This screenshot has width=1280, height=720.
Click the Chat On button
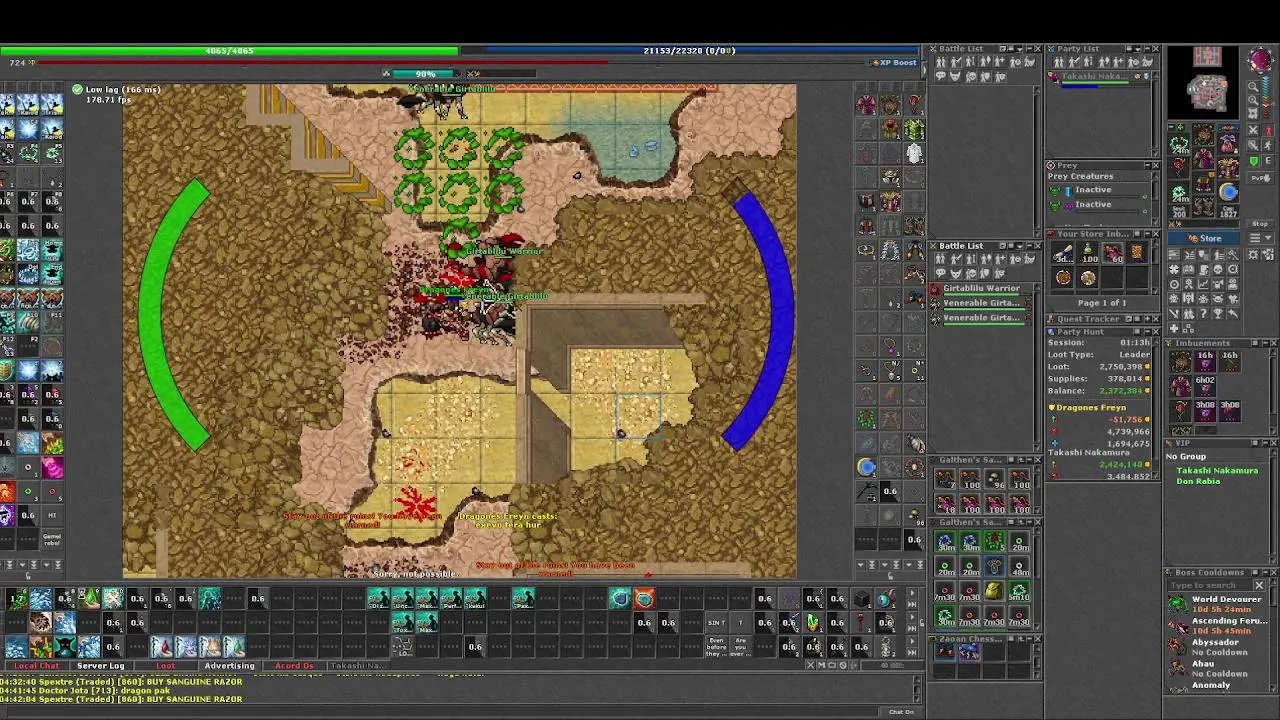[x=901, y=712]
